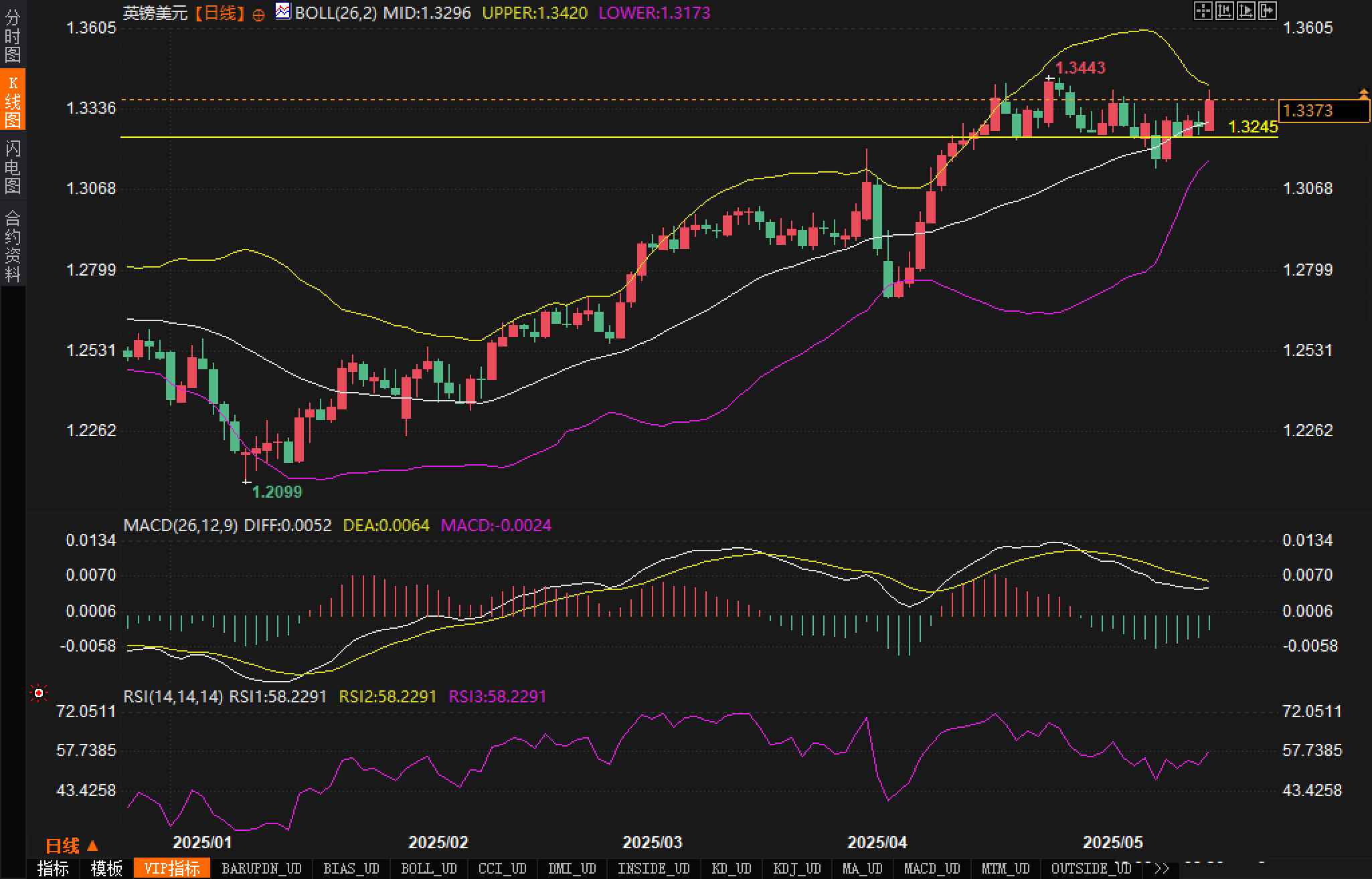The image size is (1372, 879).
Task: Click the orange up arrow above the price tag
Action: coord(1363,94)
